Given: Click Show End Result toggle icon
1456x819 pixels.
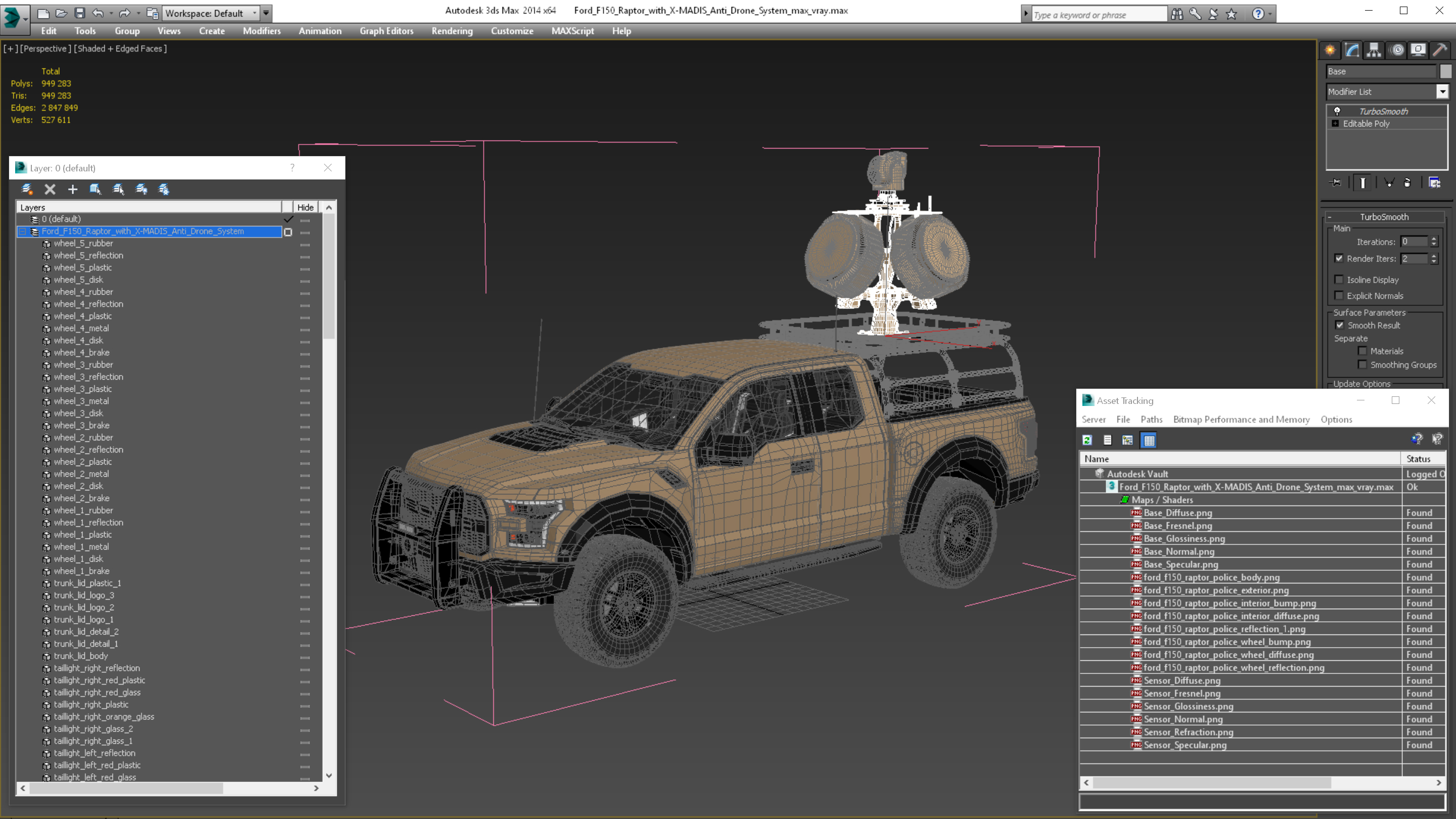Looking at the screenshot, I should [1363, 183].
